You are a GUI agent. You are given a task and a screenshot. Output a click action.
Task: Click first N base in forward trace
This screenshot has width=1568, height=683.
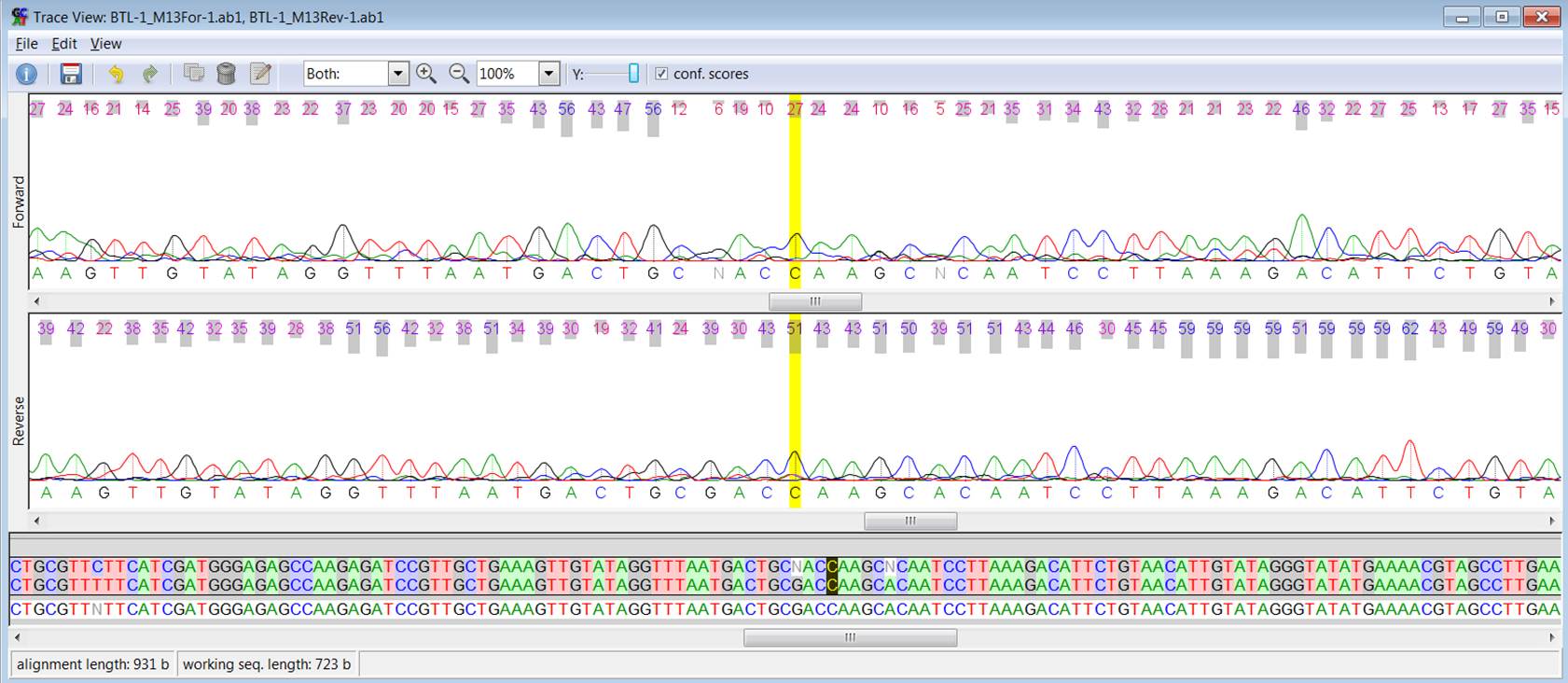click(x=718, y=273)
